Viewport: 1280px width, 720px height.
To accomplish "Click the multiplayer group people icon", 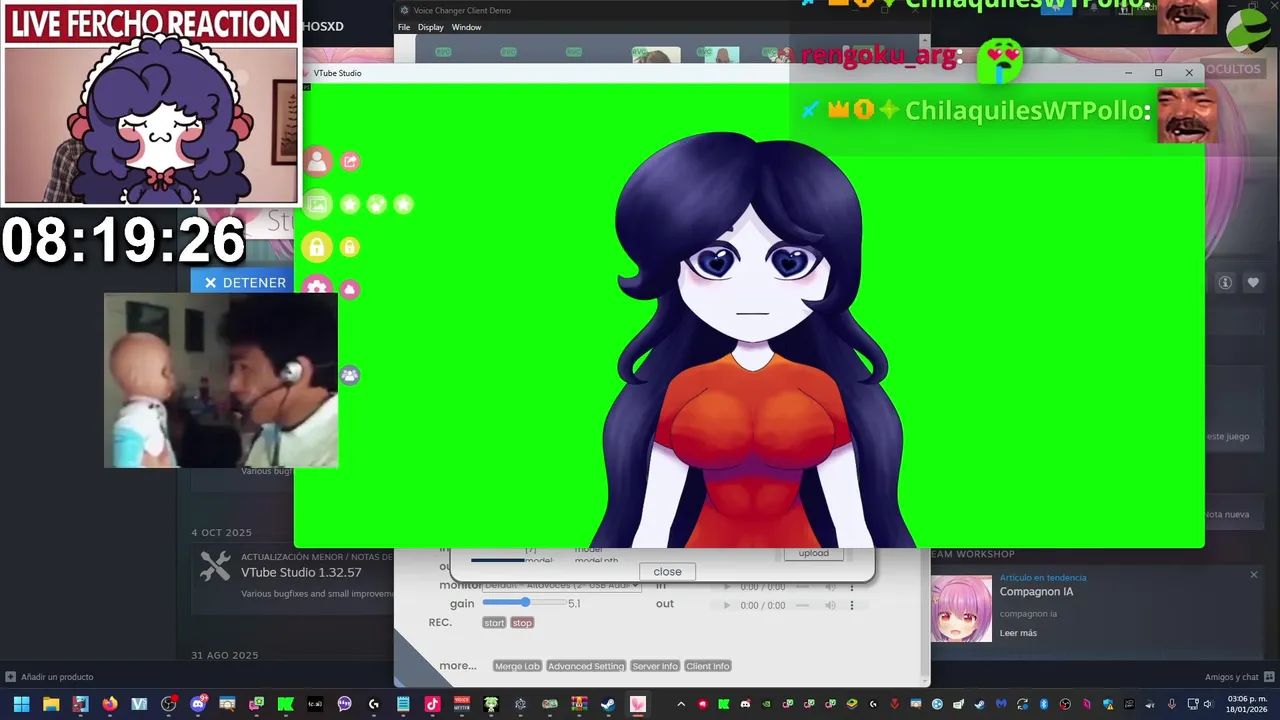I will (x=349, y=375).
